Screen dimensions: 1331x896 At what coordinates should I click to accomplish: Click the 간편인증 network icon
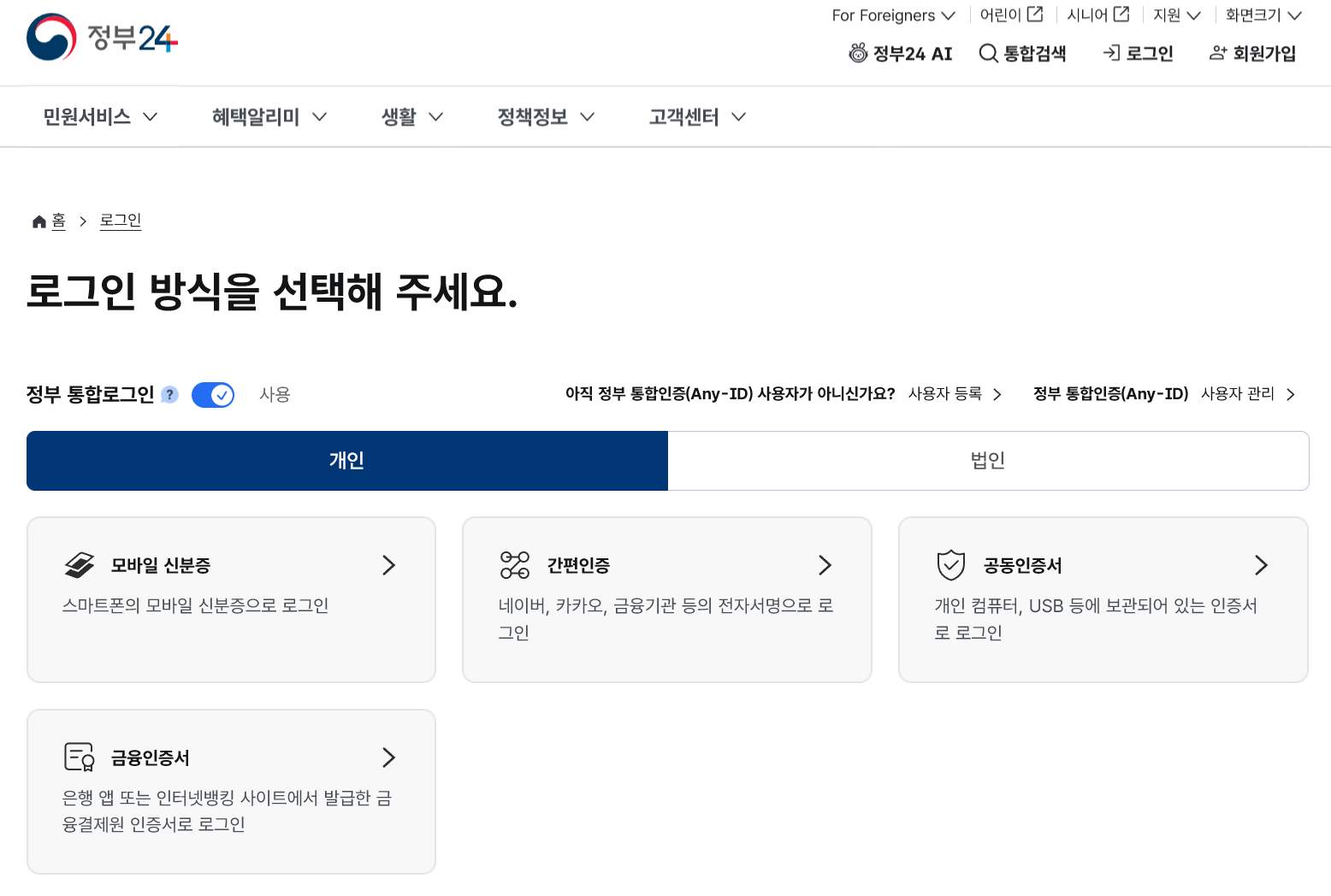(x=515, y=564)
